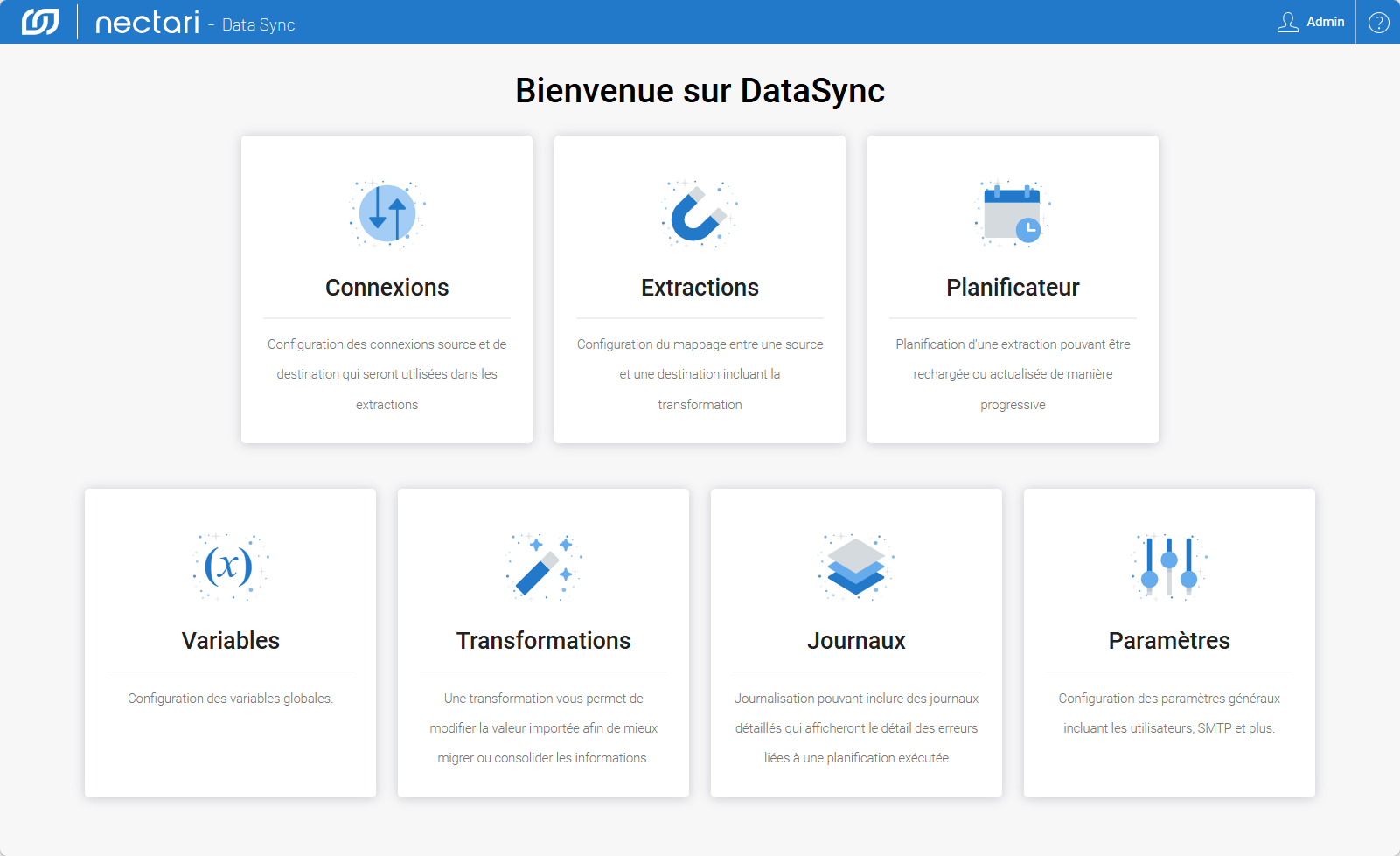The width and height of the screenshot is (1400, 856).
Task: Click the Nectari logo icon
Action: pos(40,22)
